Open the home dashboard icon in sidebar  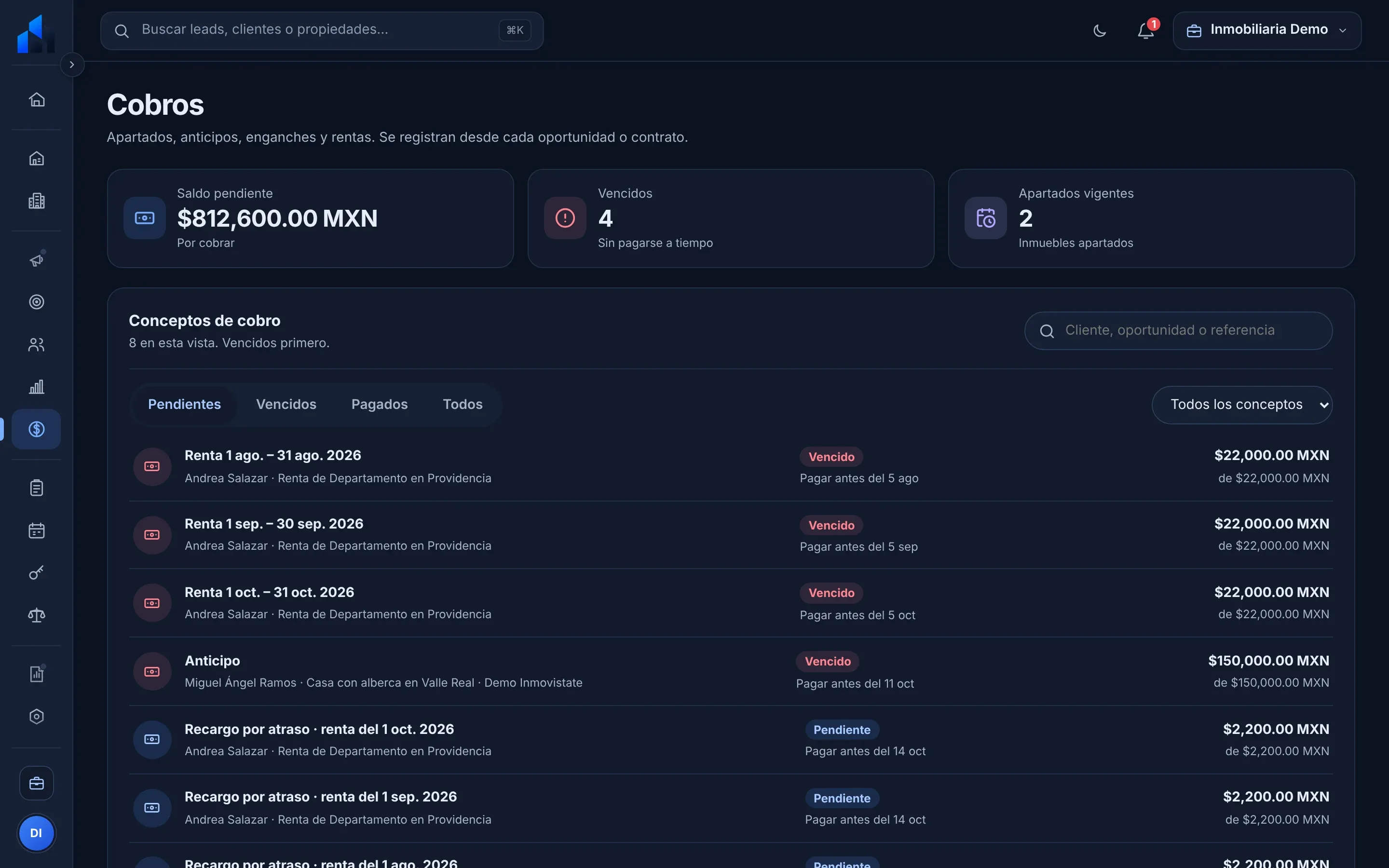coord(37,100)
